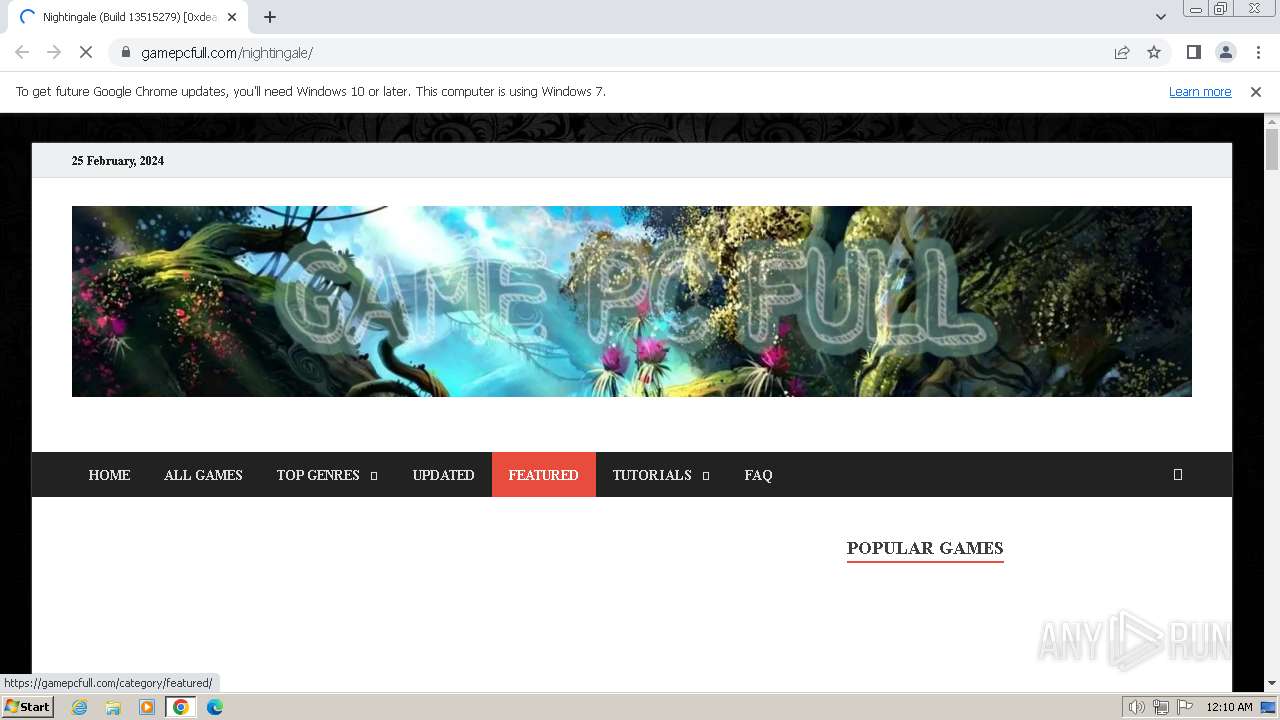Open Chrome side panel
The width and height of the screenshot is (1280, 720).
[x=1193, y=52]
